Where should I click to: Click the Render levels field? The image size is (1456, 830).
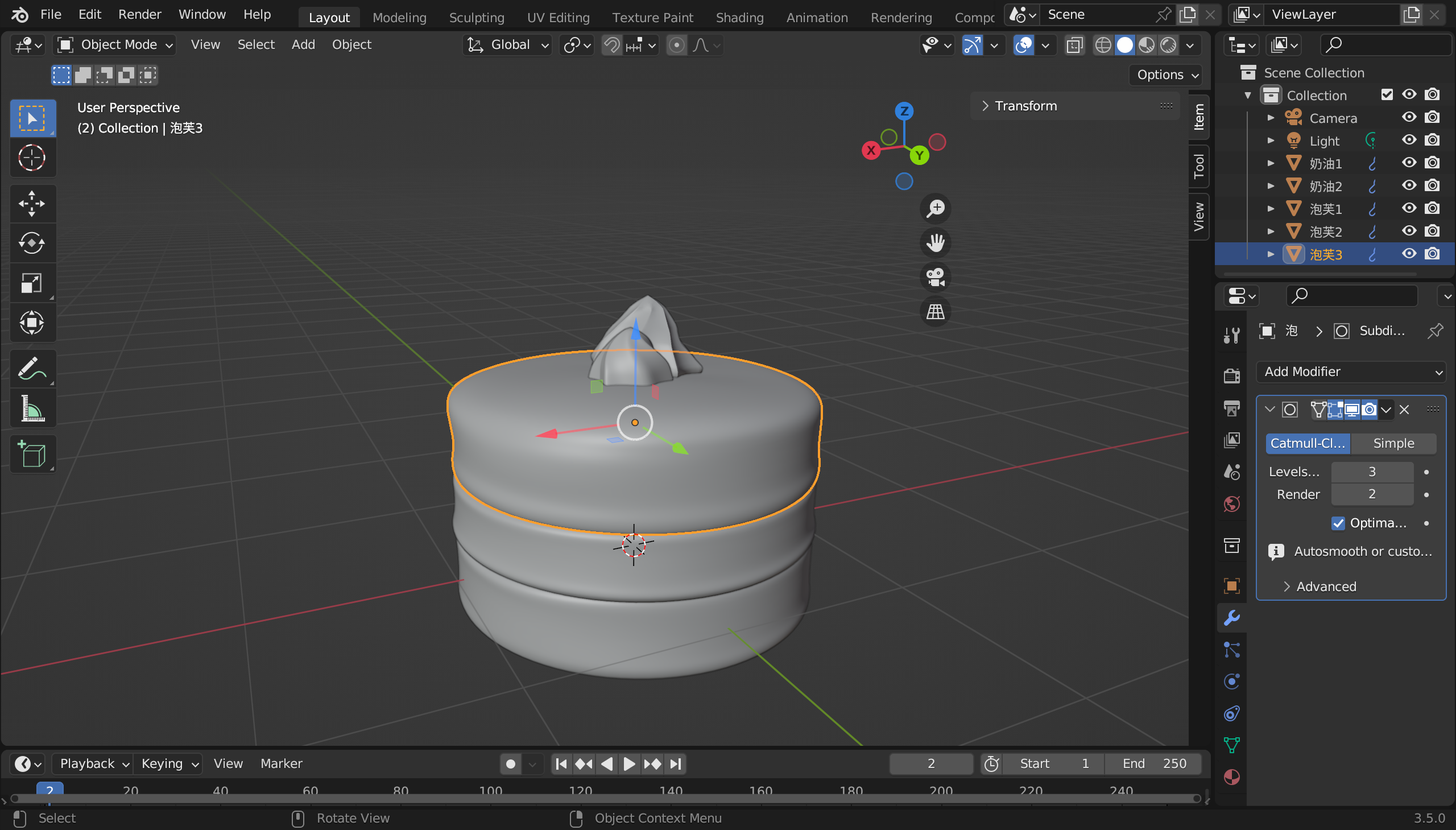click(x=1372, y=495)
